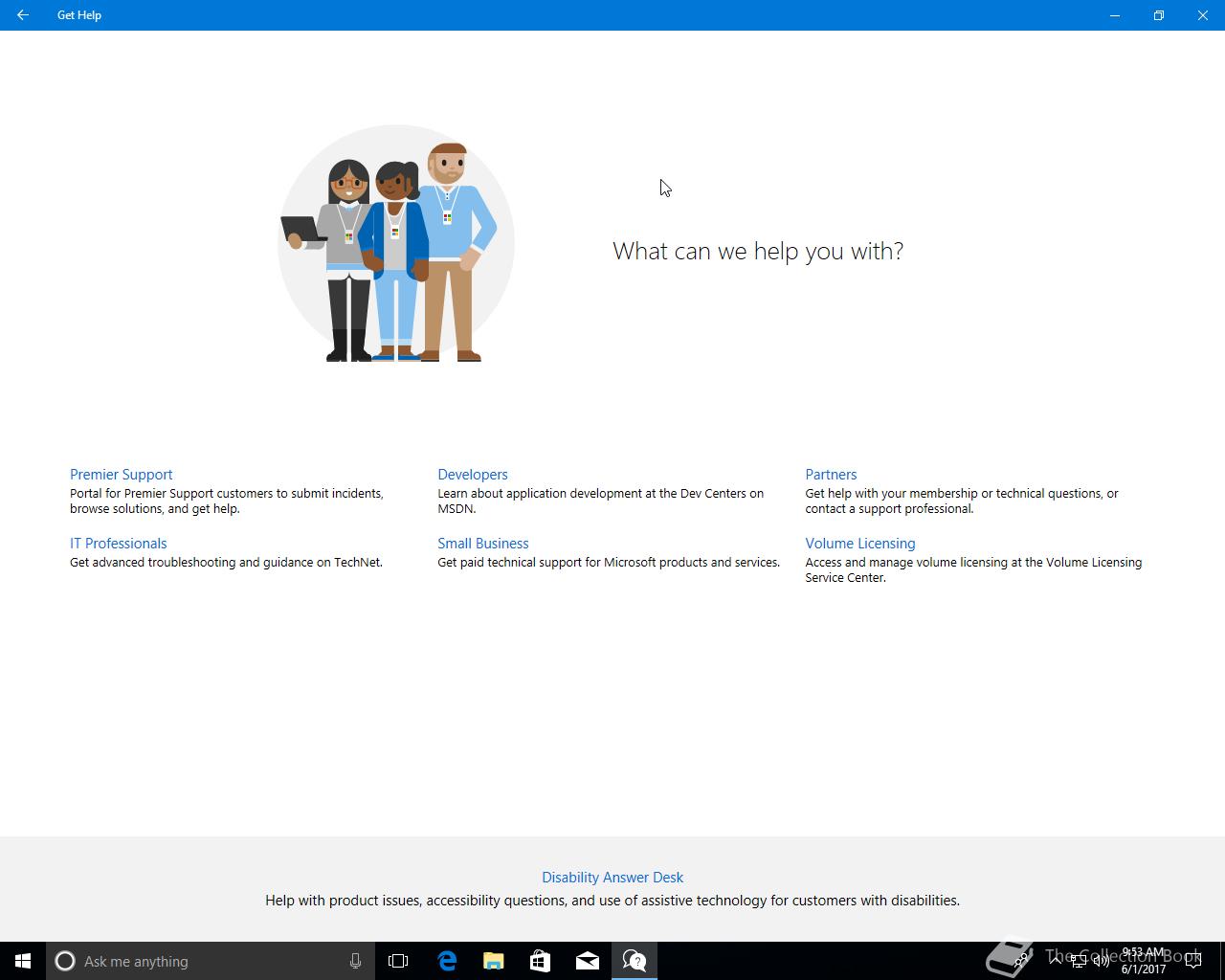Viewport: 1225px width, 980px height.
Task: Click the text 'Get advanced troubleshooting and guidance on TechNet.'
Action: tap(226, 563)
